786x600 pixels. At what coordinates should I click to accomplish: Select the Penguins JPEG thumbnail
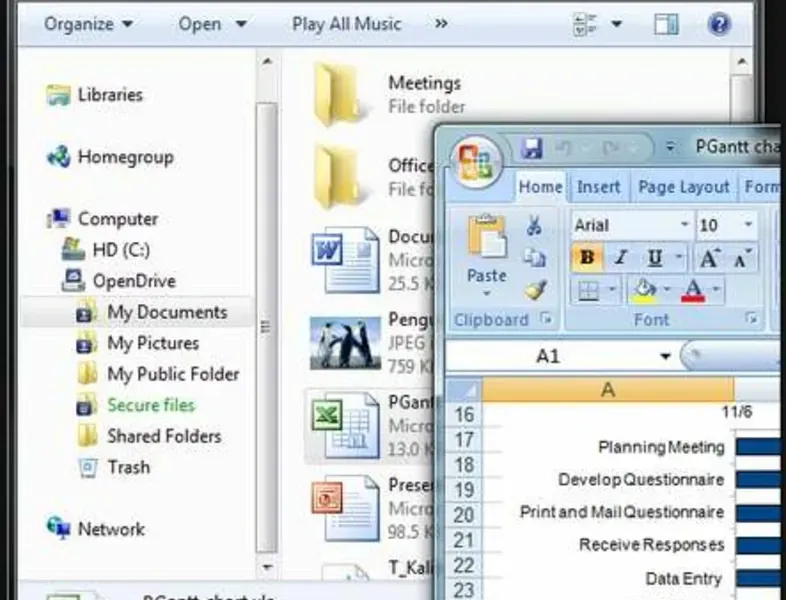(x=345, y=343)
